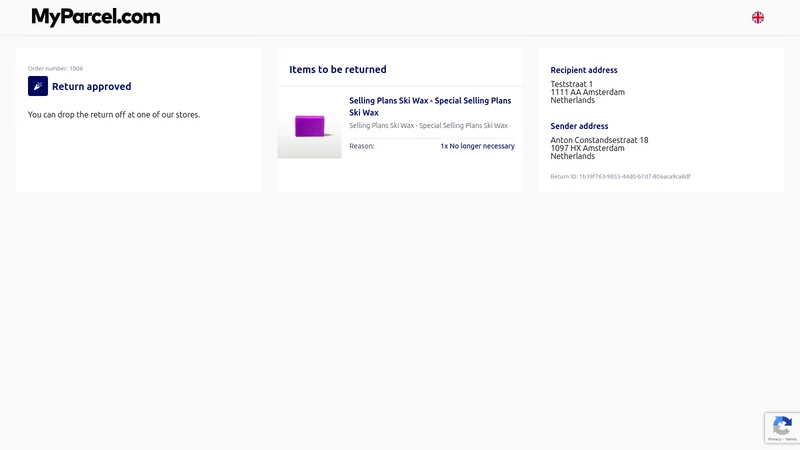Click the Sender address heading
Viewport: 800px width, 450px height.
[579, 126]
